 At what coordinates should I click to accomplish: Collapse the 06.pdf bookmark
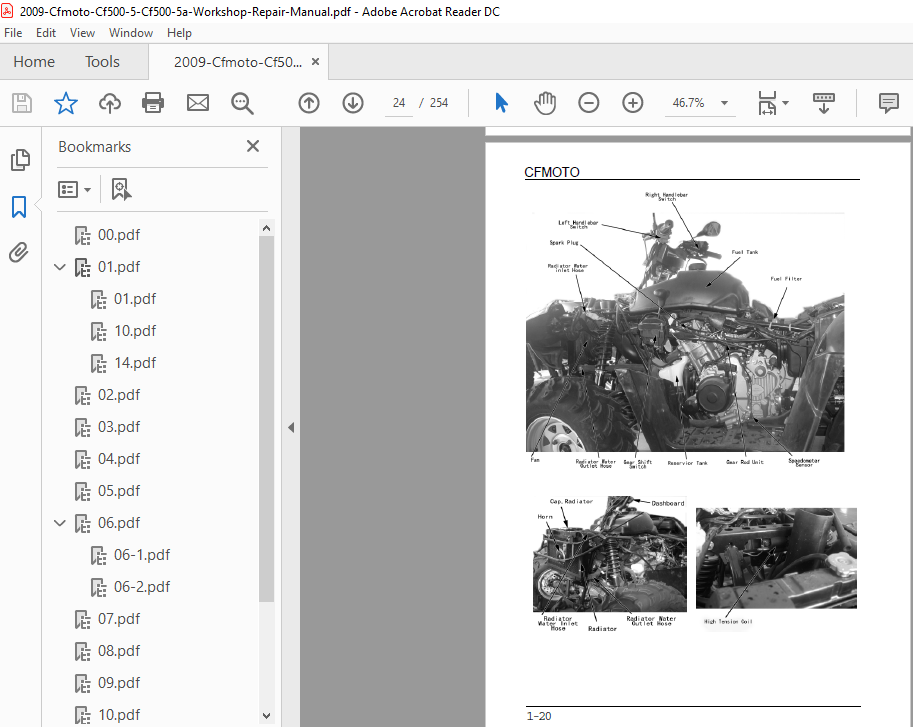[59, 523]
